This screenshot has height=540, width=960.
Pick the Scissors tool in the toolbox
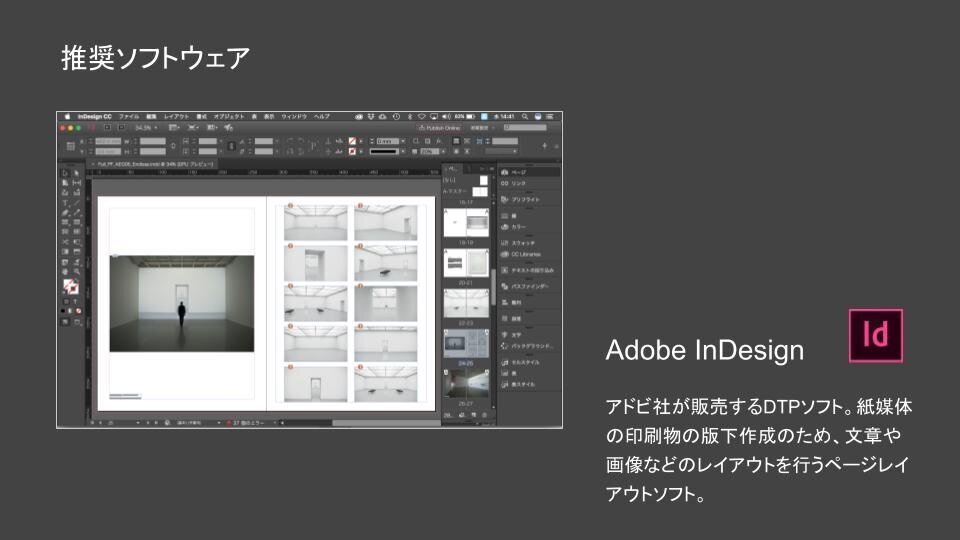click(65, 241)
